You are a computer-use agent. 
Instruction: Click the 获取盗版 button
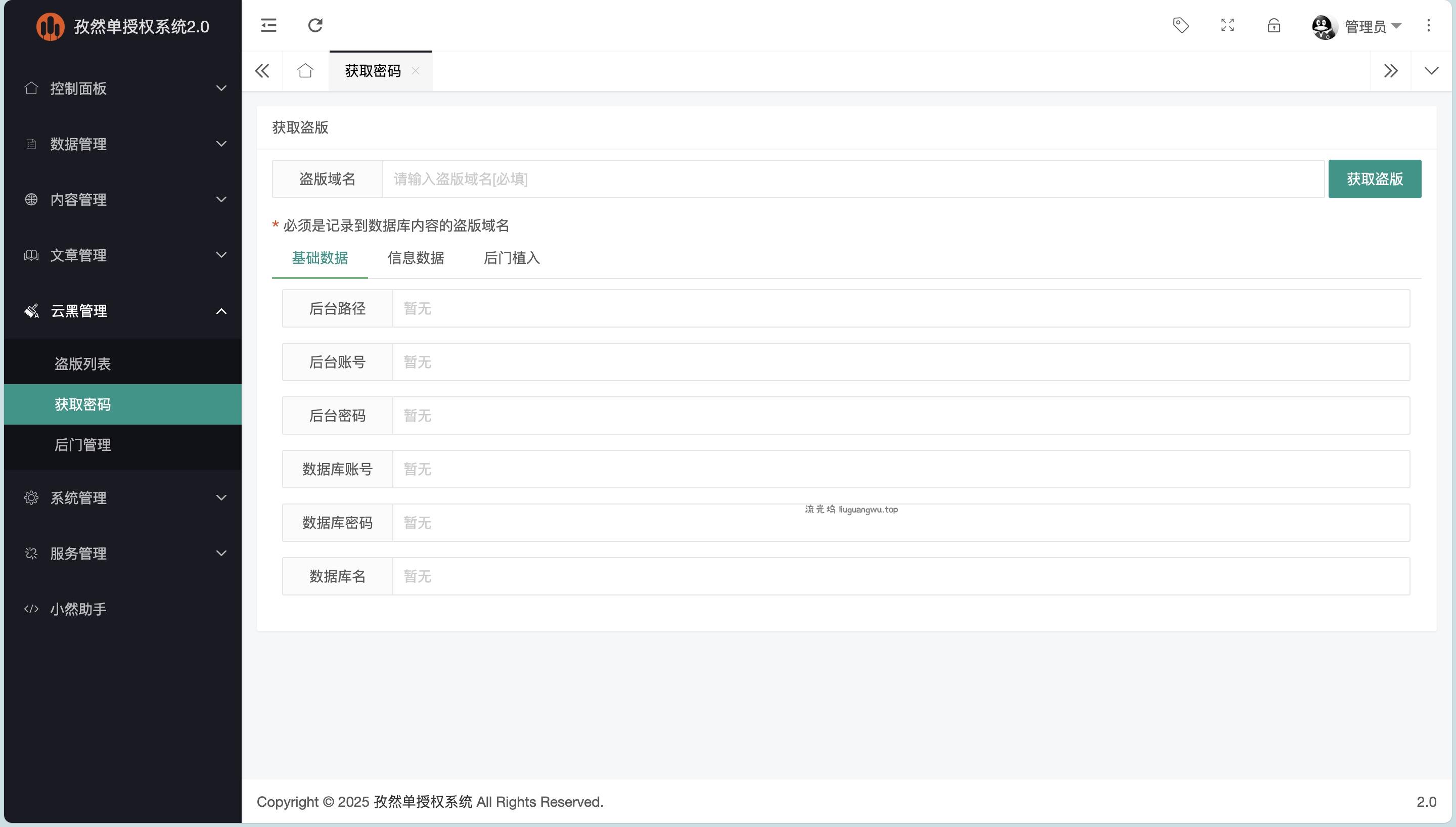pyautogui.click(x=1374, y=179)
